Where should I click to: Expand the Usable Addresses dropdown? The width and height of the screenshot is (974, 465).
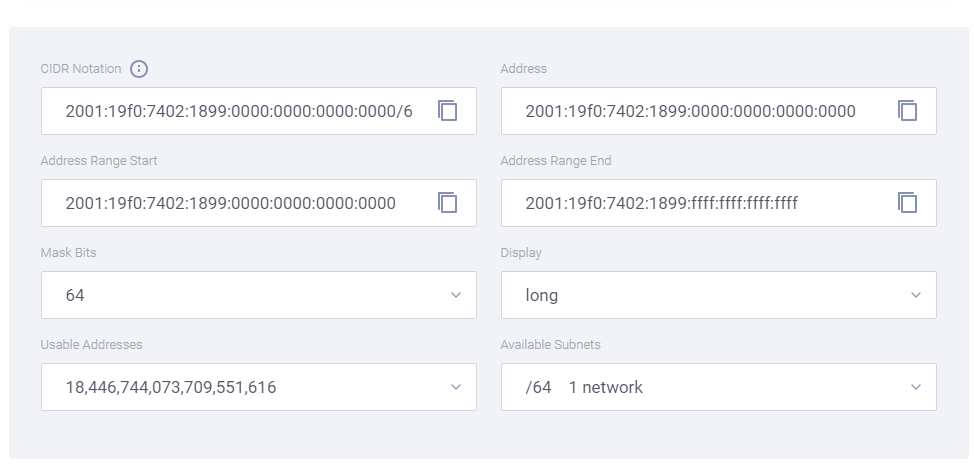(258, 387)
